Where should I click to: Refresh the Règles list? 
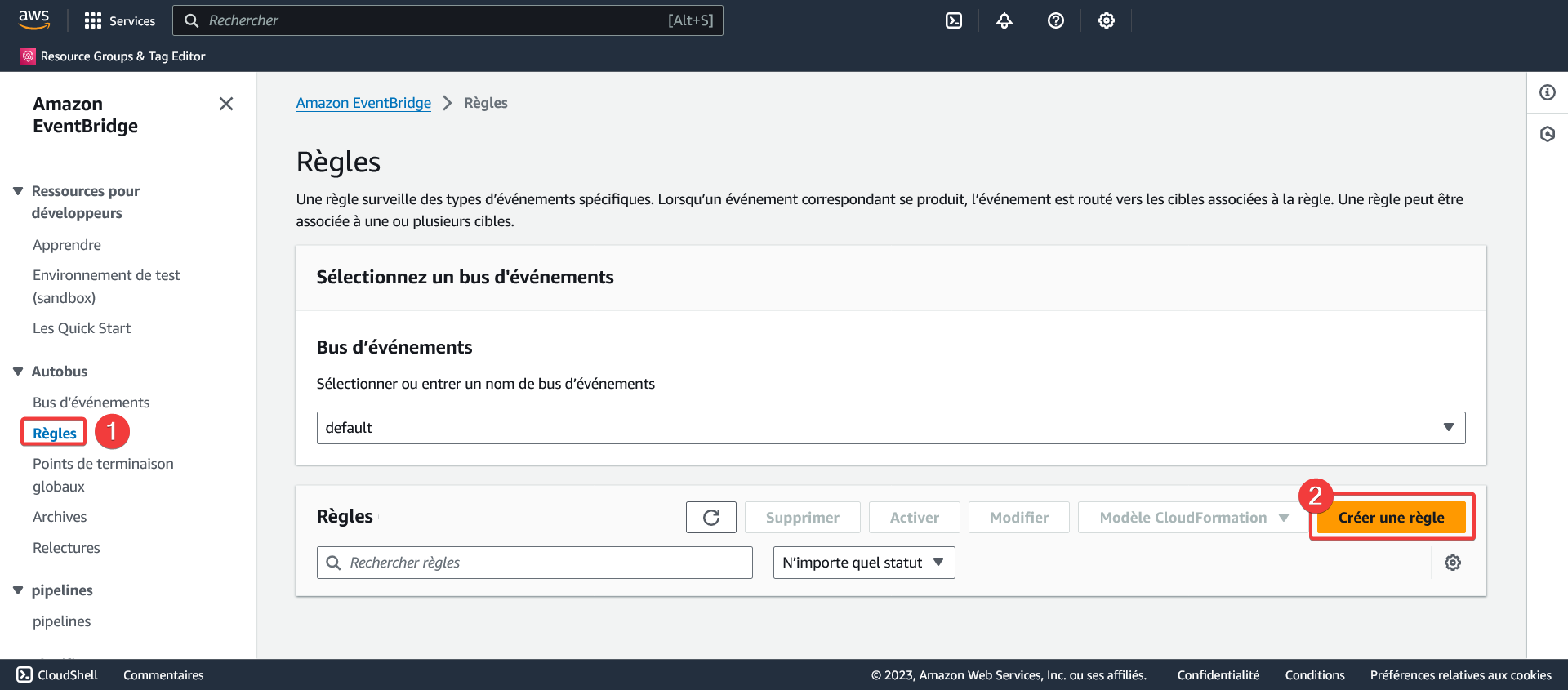(x=711, y=518)
